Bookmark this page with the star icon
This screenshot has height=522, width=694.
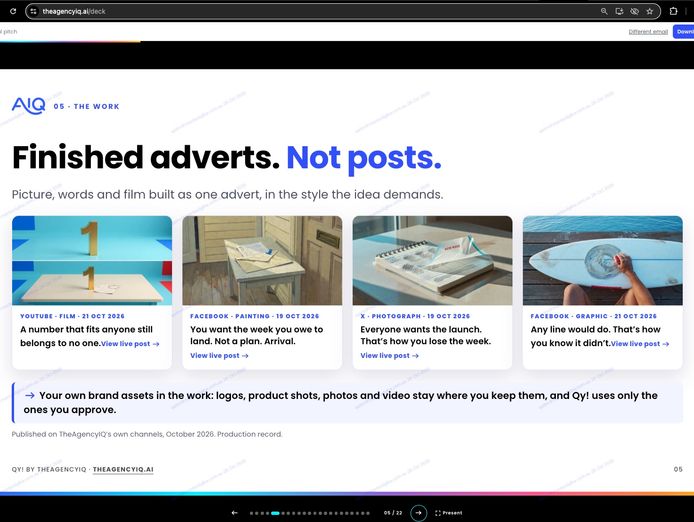tap(649, 12)
